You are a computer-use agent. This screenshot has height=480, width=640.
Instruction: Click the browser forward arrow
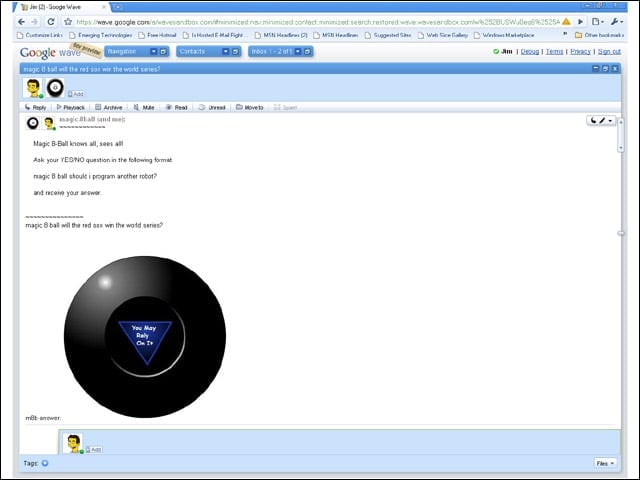(x=35, y=22)
